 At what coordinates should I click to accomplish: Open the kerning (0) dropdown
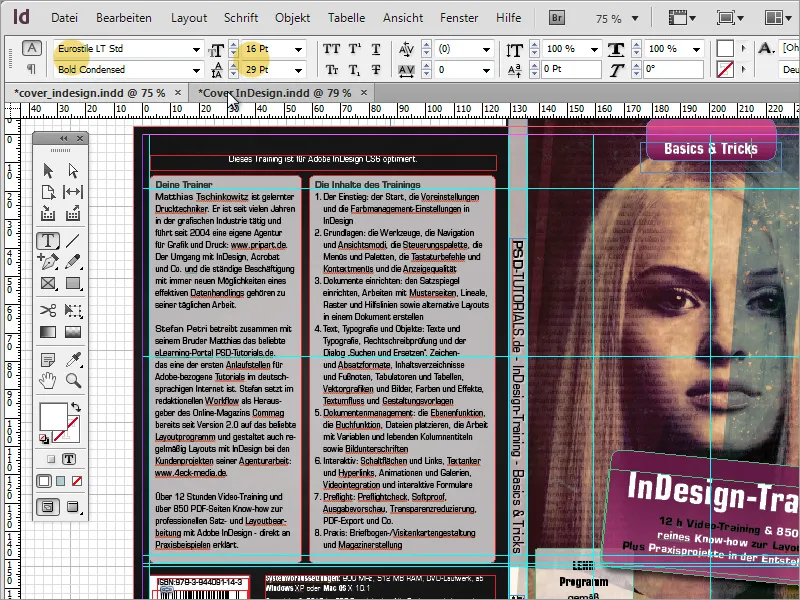click(486, 49)
